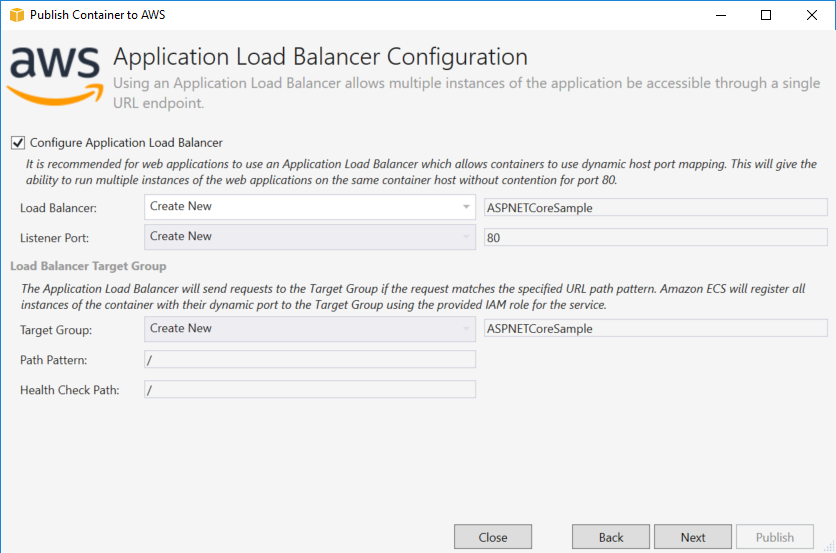Click the Application Load Balancer Configuration heading
Image resolution: width=836 pixels, height=553 pixels.
[320, 57]
